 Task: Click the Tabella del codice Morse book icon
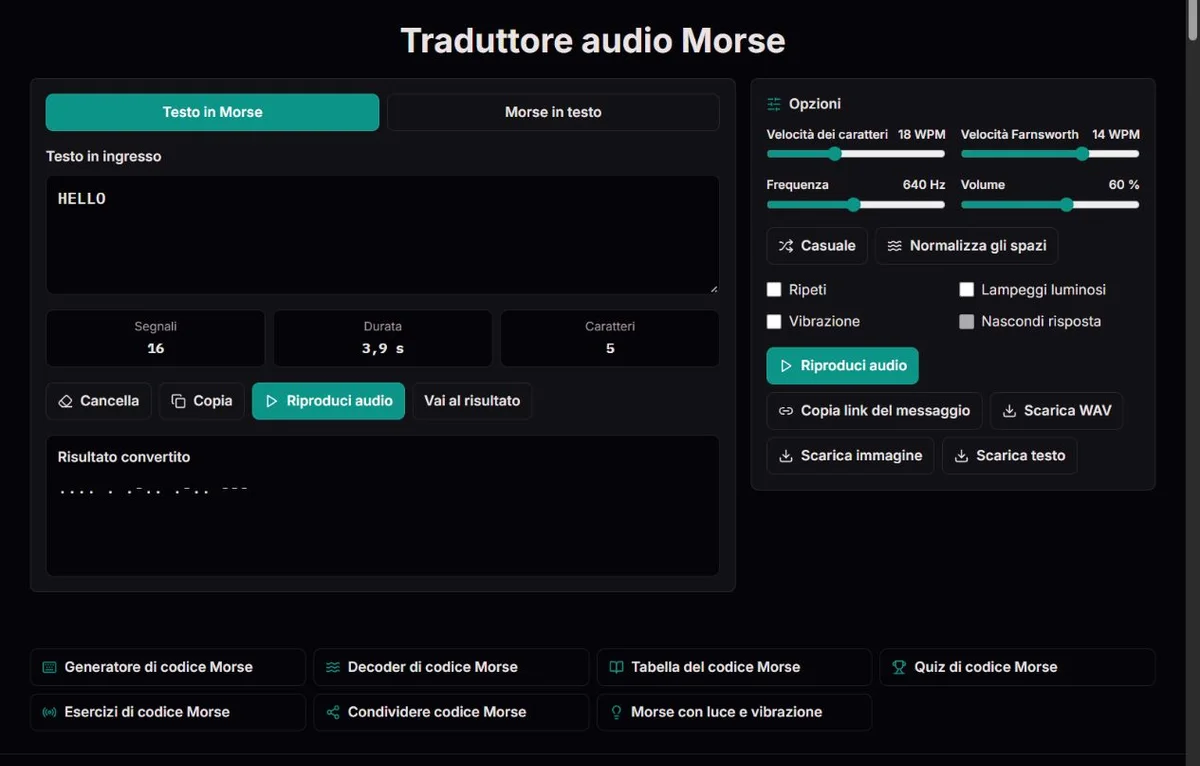pos(617,667)
